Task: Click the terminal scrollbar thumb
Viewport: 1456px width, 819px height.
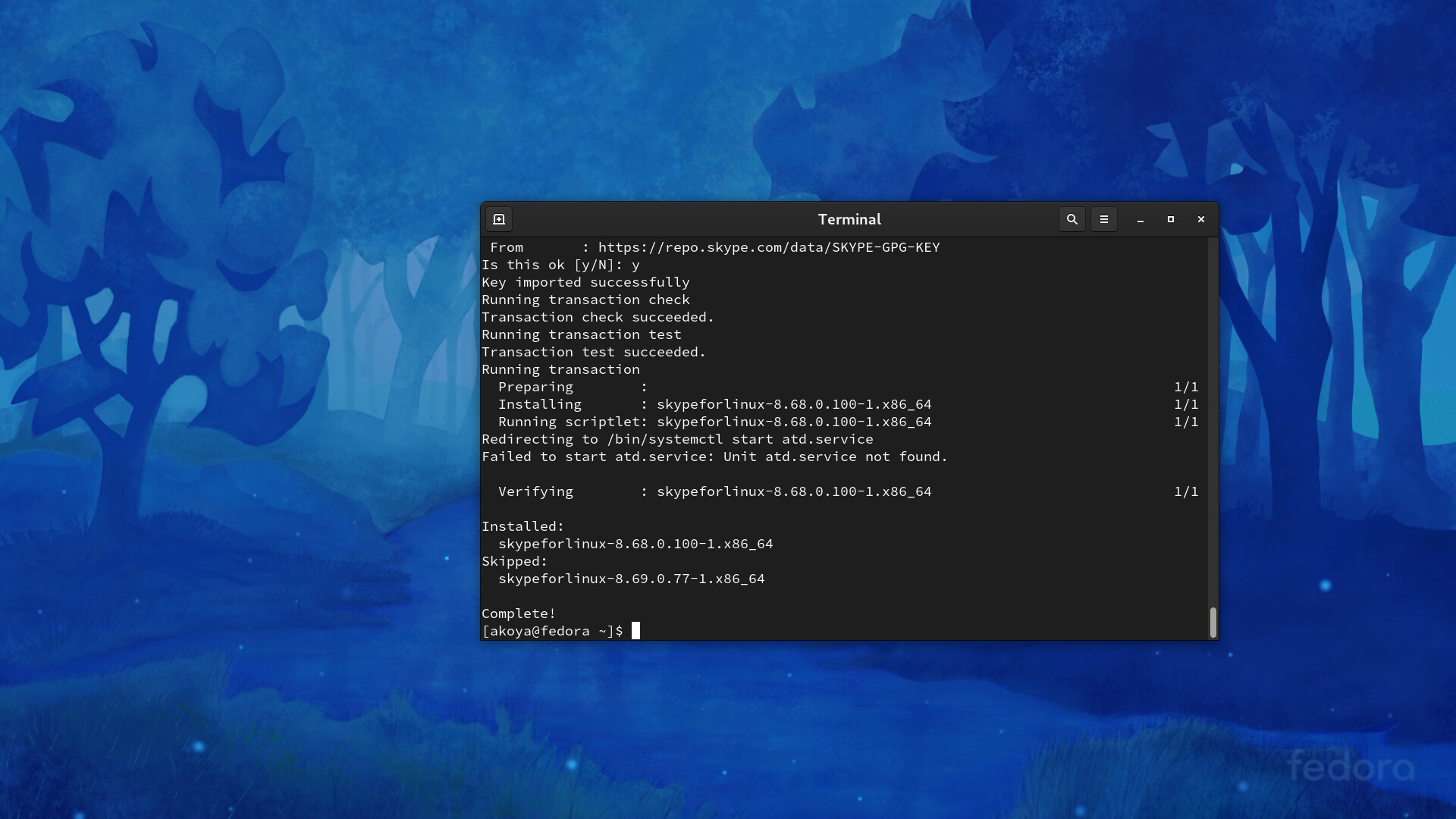Action: coord(1213,623)
